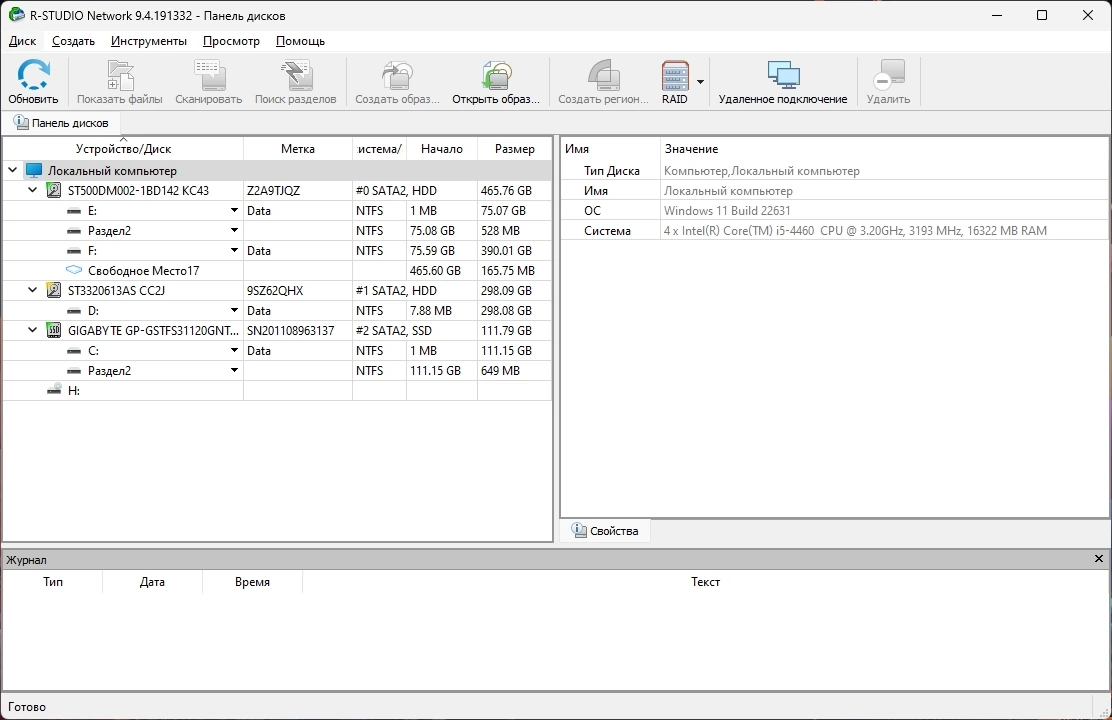1112x720 pixels.
Task: Close the Журнал panel
Action: click(1099, 559)
